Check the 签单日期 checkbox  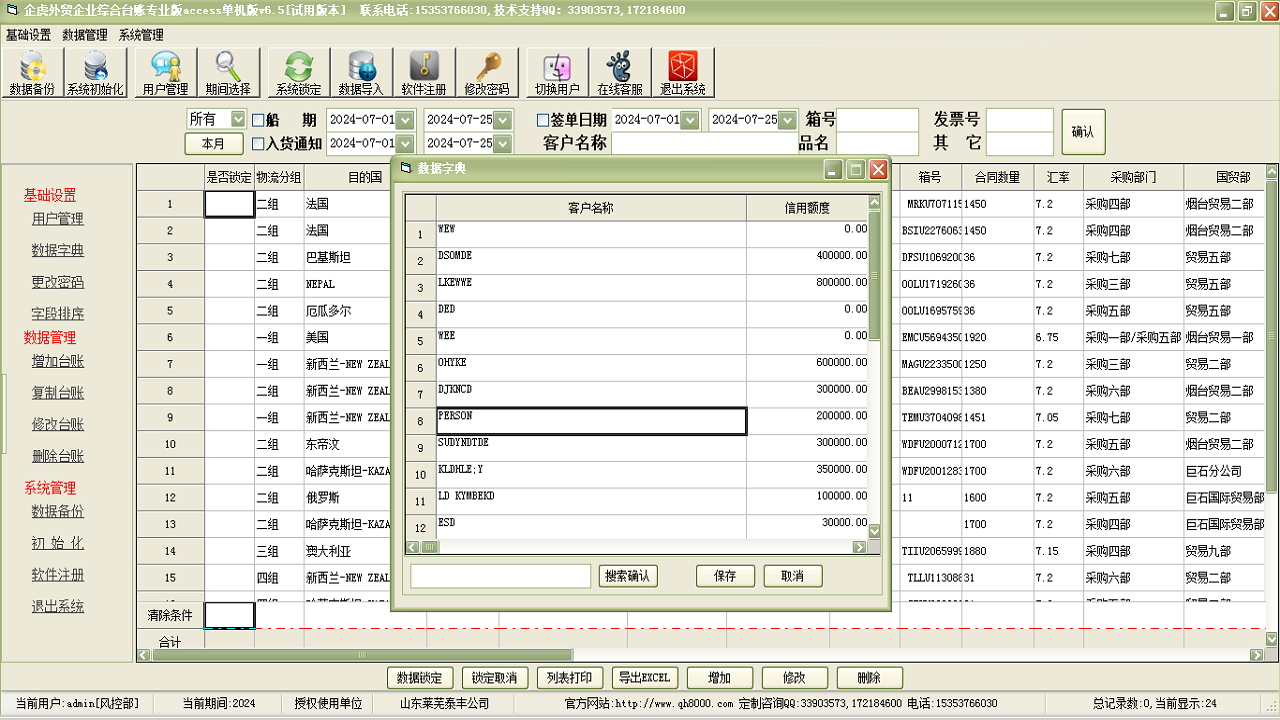pyautogui.click(x=543, y=120)
